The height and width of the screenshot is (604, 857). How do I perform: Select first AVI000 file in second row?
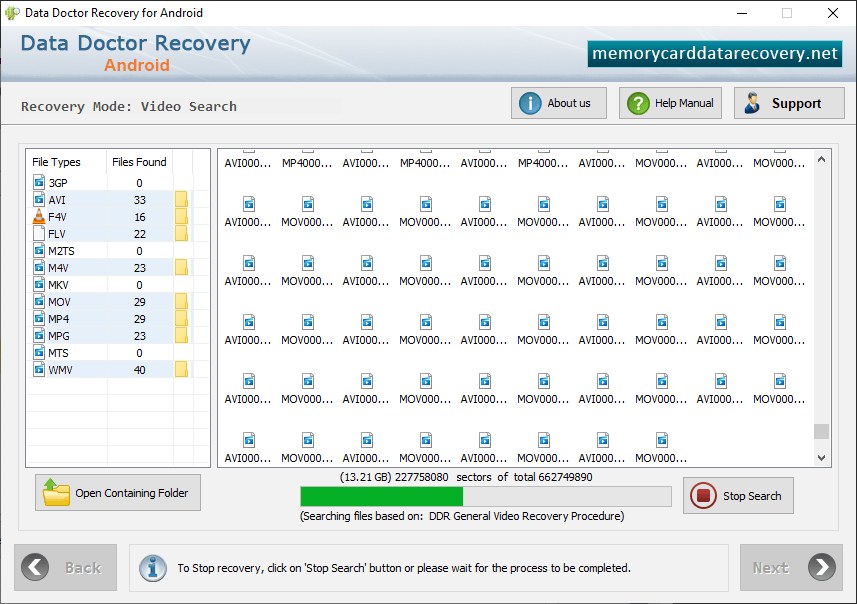coord(248,212)
